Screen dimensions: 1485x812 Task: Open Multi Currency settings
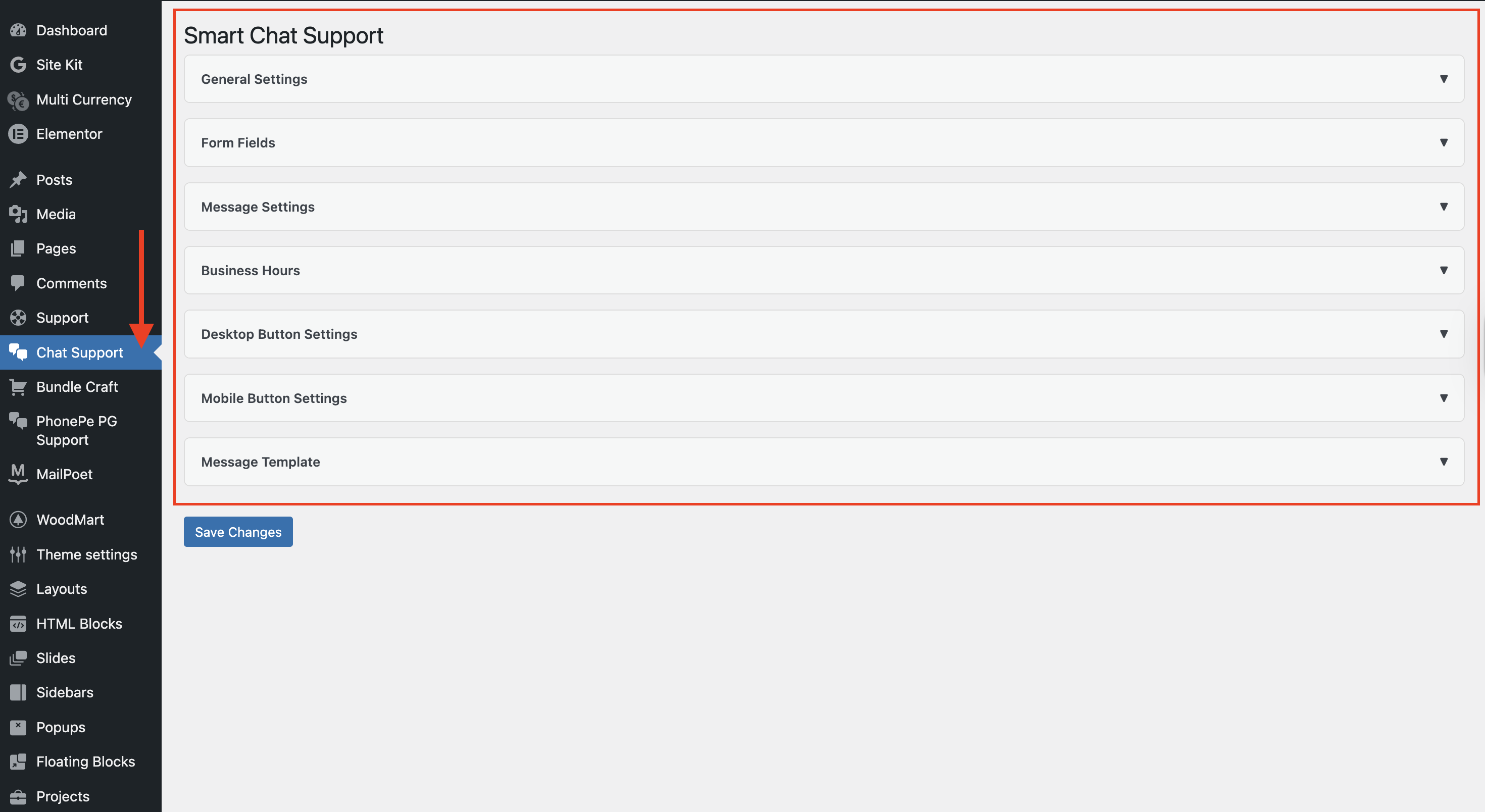(x=84, y=99)
